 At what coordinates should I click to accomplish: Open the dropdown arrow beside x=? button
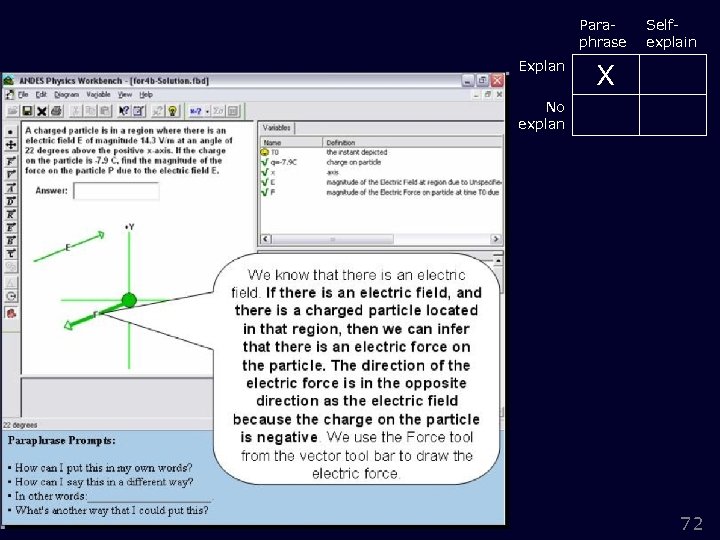[208, 111]
